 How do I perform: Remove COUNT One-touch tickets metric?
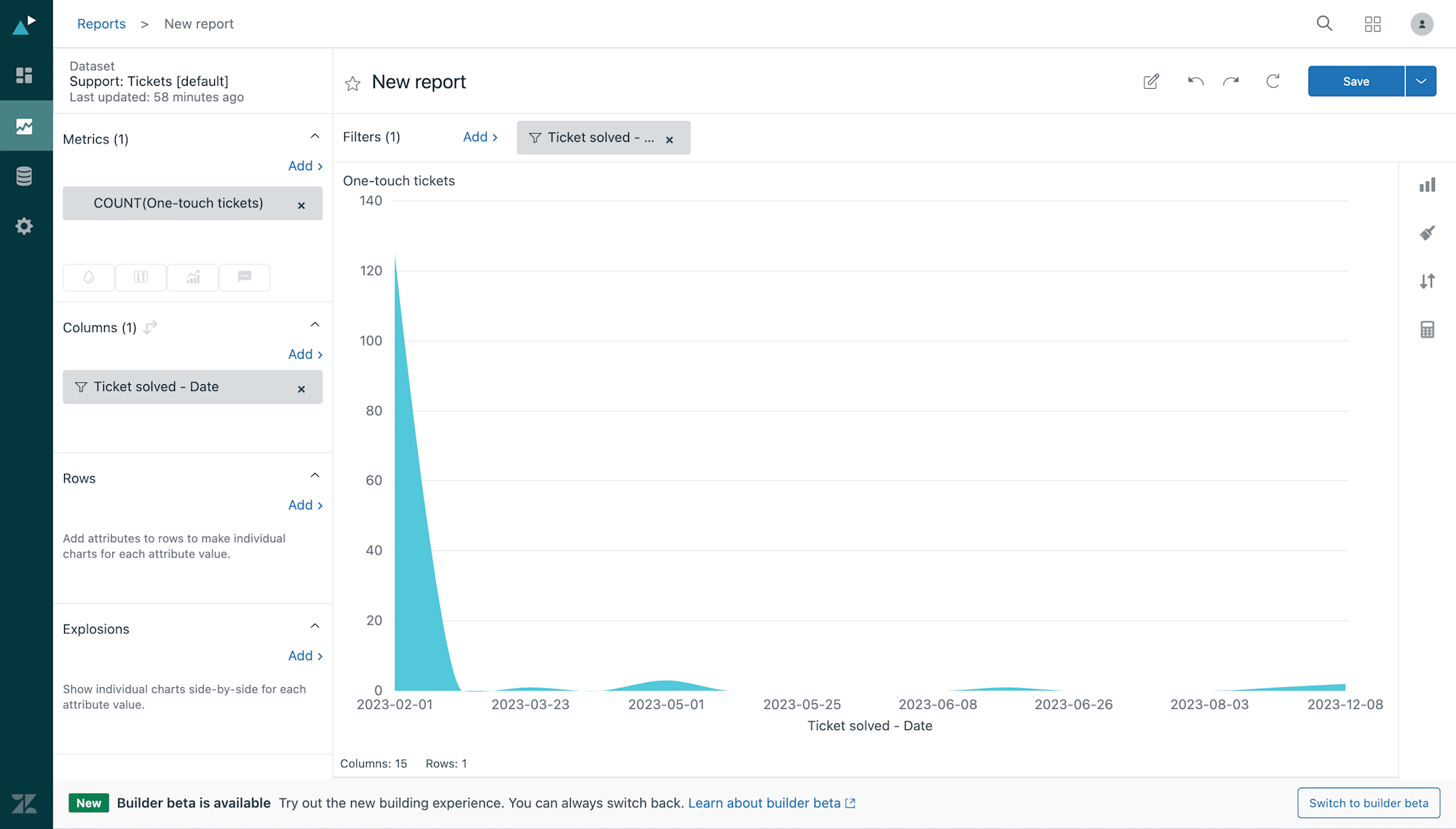click(302, 204)
